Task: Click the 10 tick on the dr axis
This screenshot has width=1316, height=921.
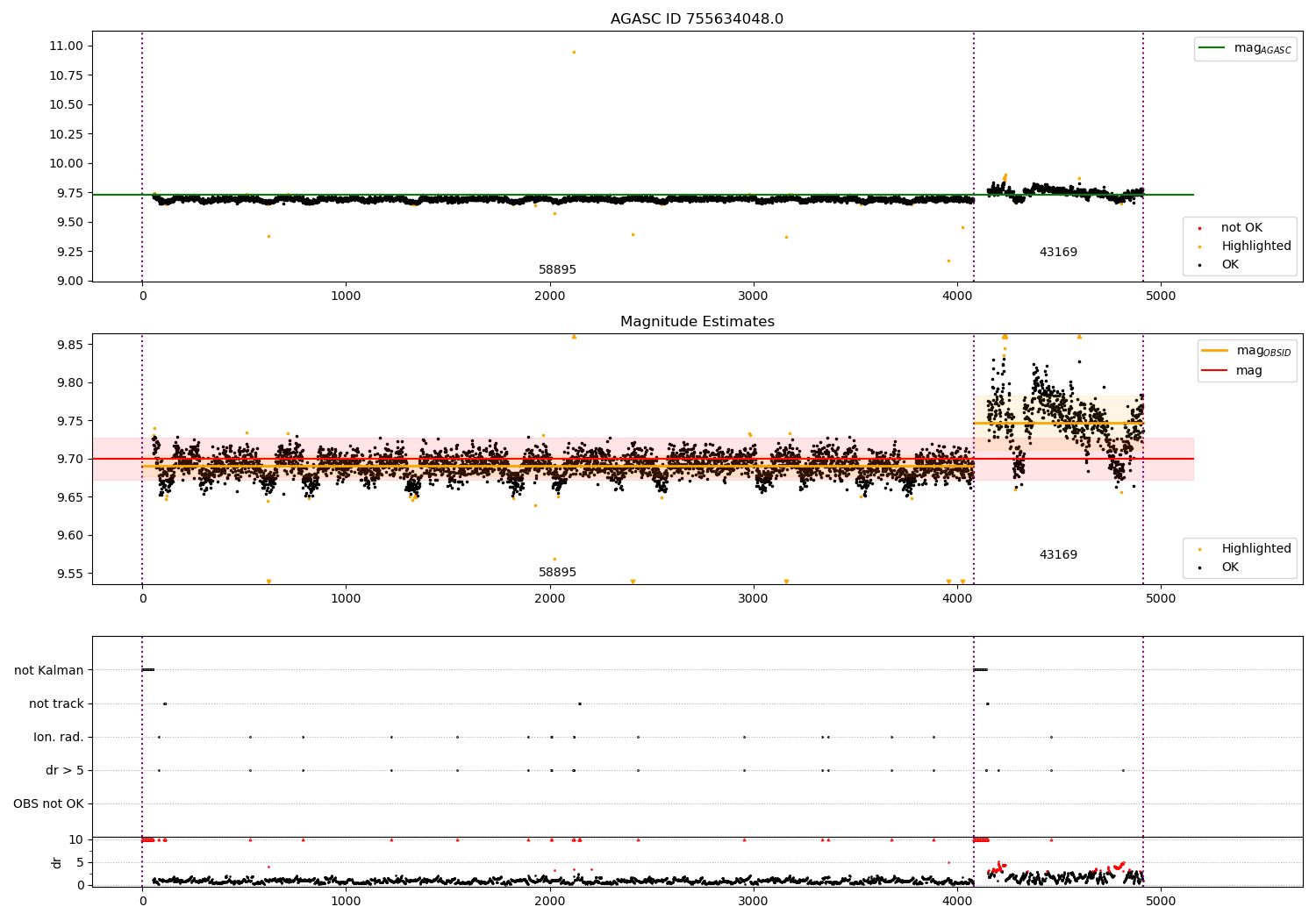Action: (x=76, y=839)
